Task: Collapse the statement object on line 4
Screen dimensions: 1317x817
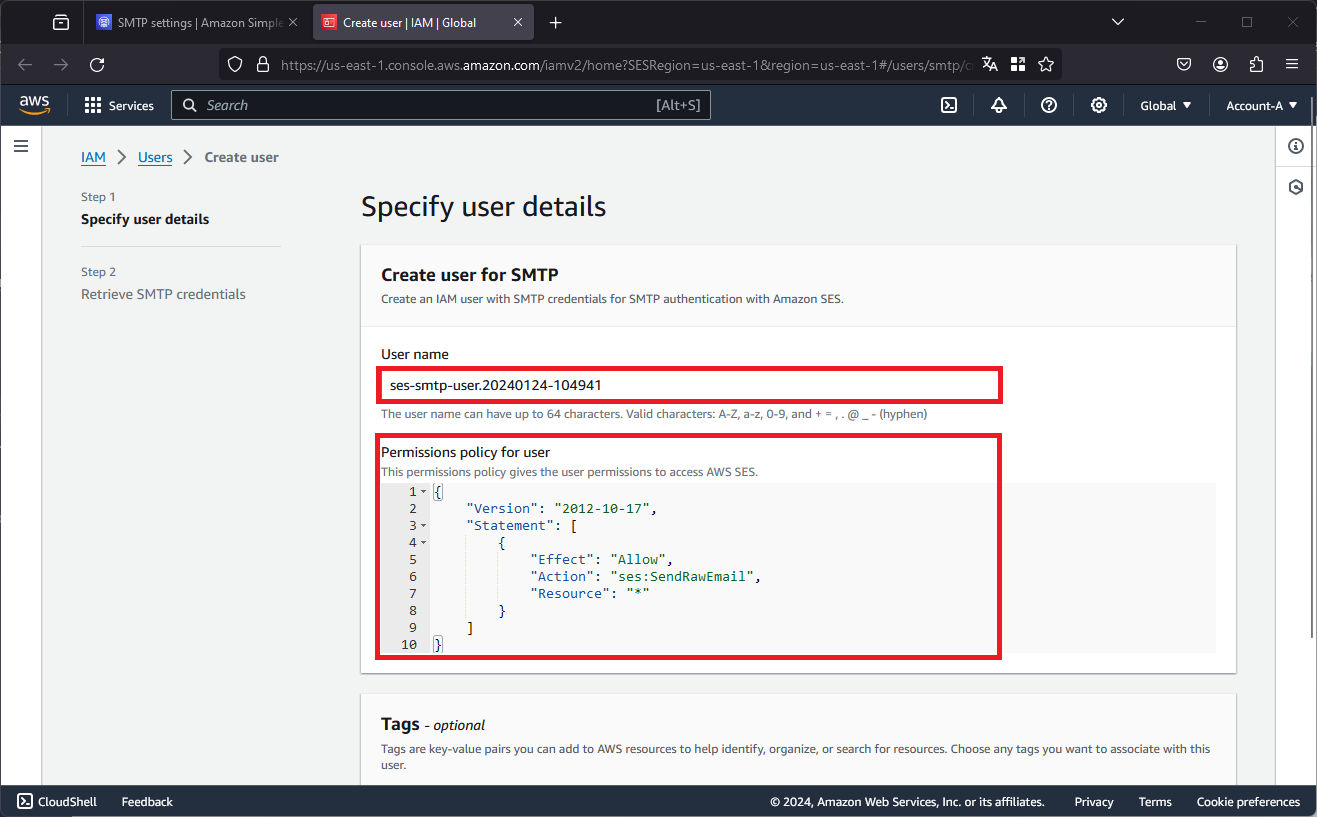Action: [424, 543]
